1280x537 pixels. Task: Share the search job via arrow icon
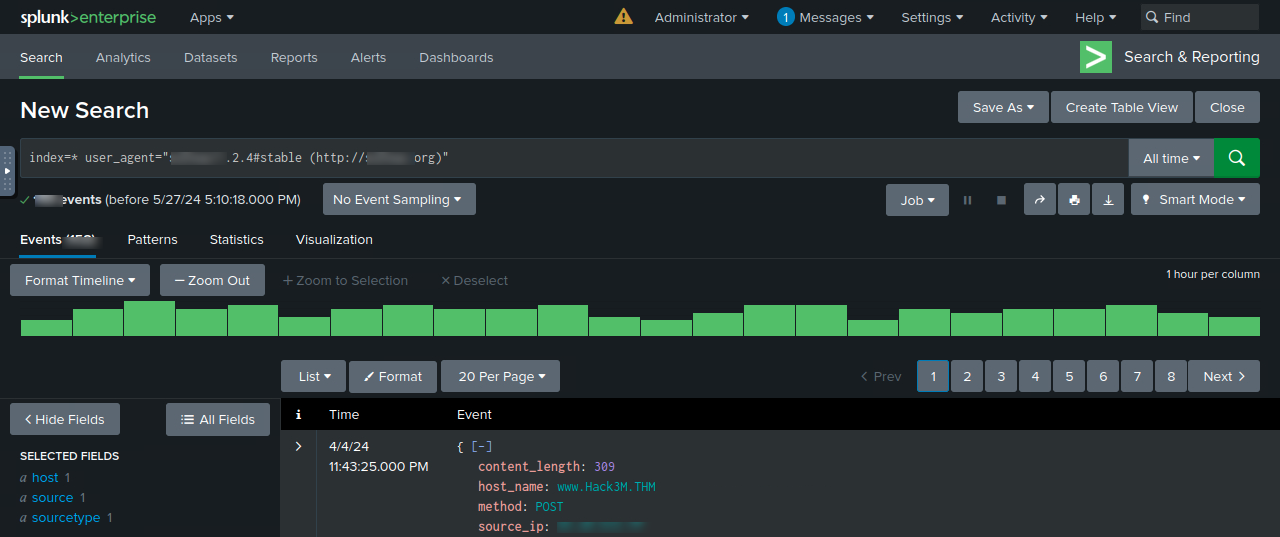[x=1039, y=200]
